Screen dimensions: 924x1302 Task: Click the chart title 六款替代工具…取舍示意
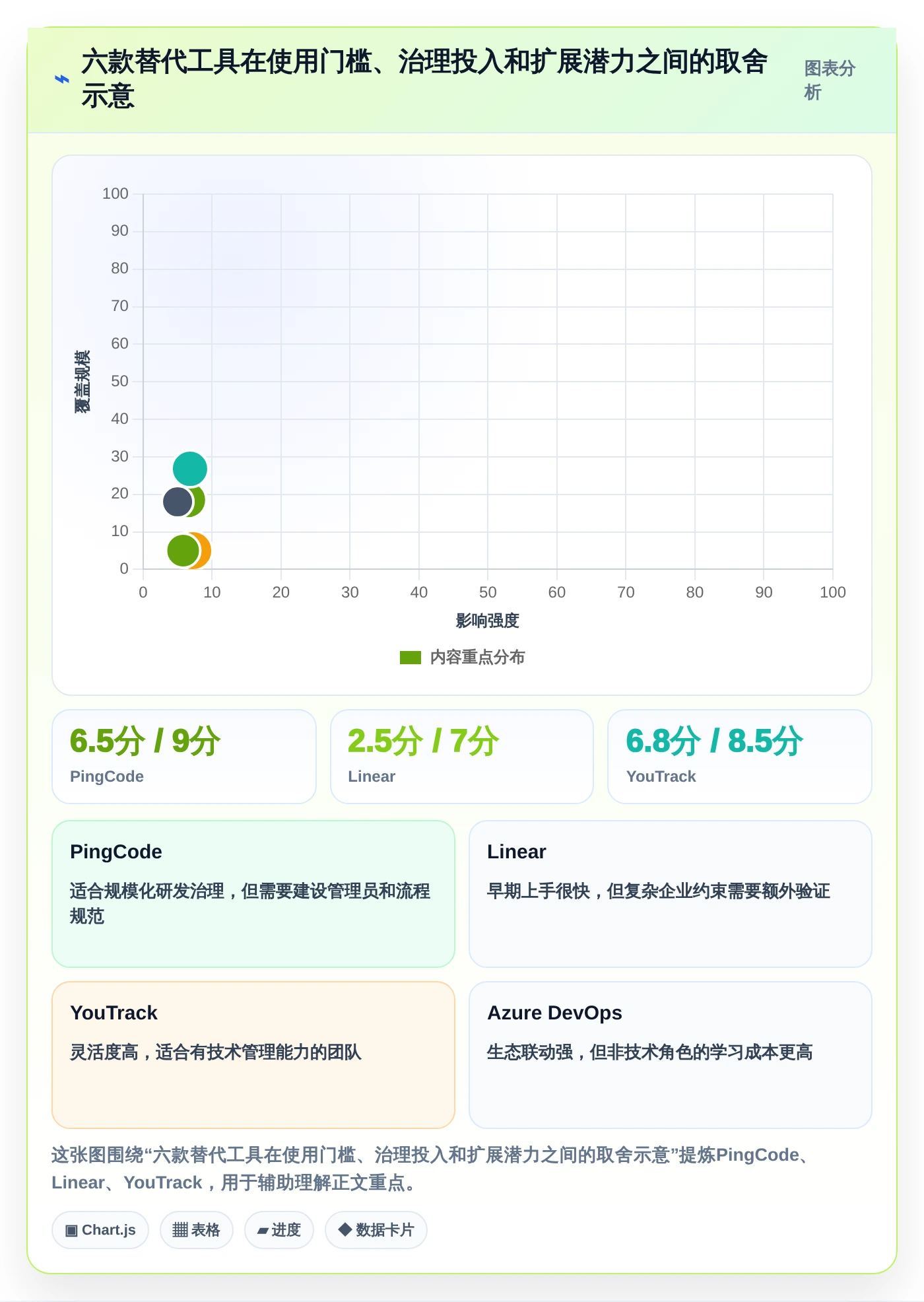point(424,79)
